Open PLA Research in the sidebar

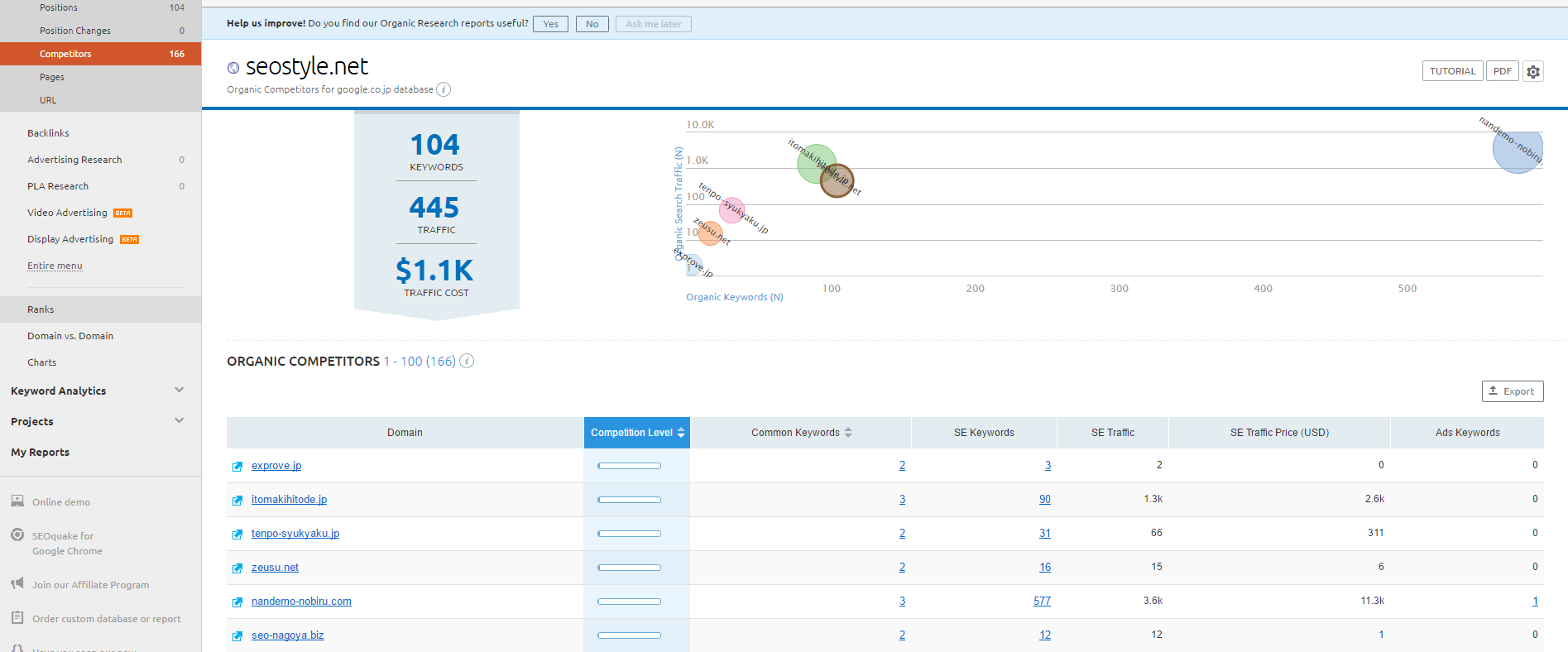(x=58, y=186)
